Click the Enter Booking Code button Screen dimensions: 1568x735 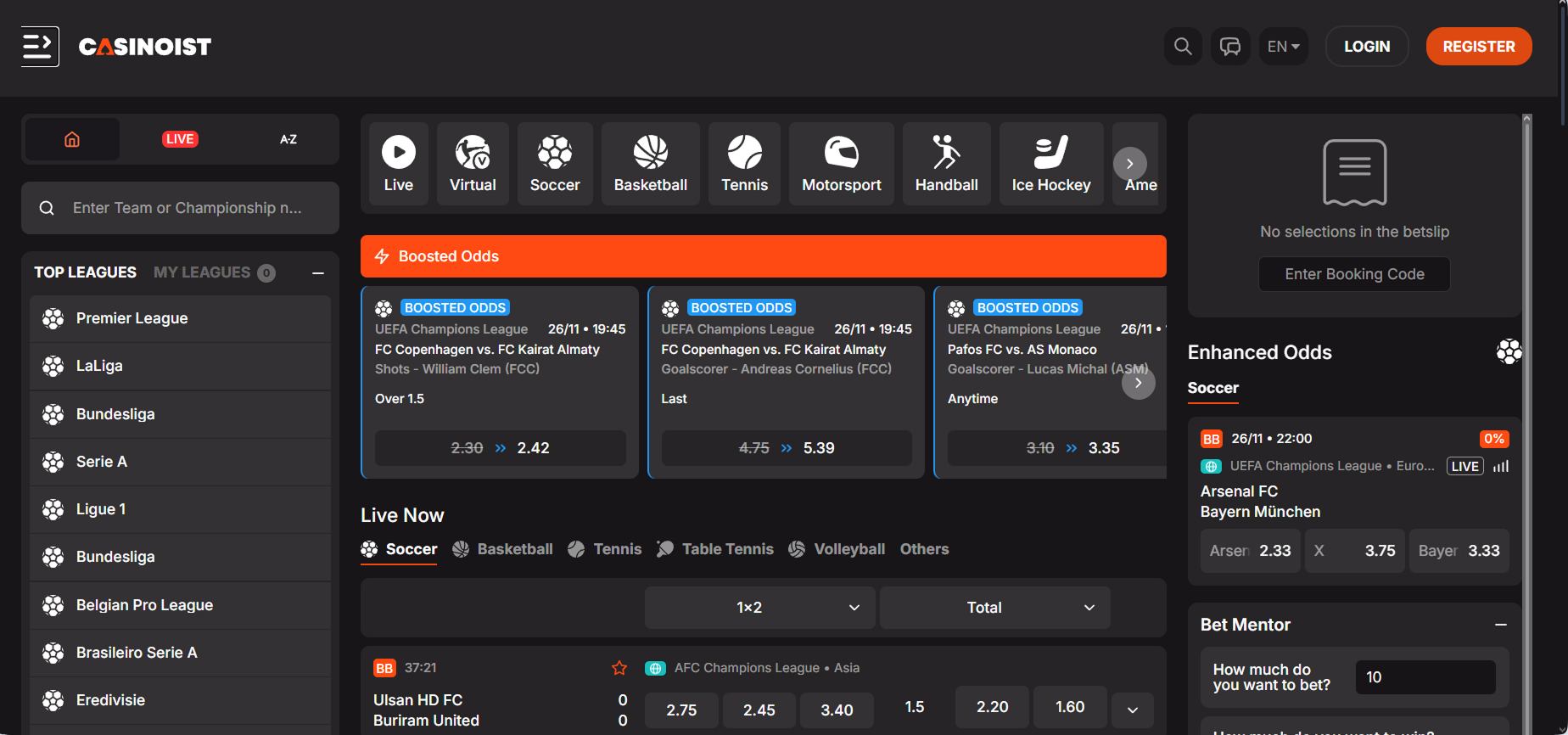(1354, 274)
